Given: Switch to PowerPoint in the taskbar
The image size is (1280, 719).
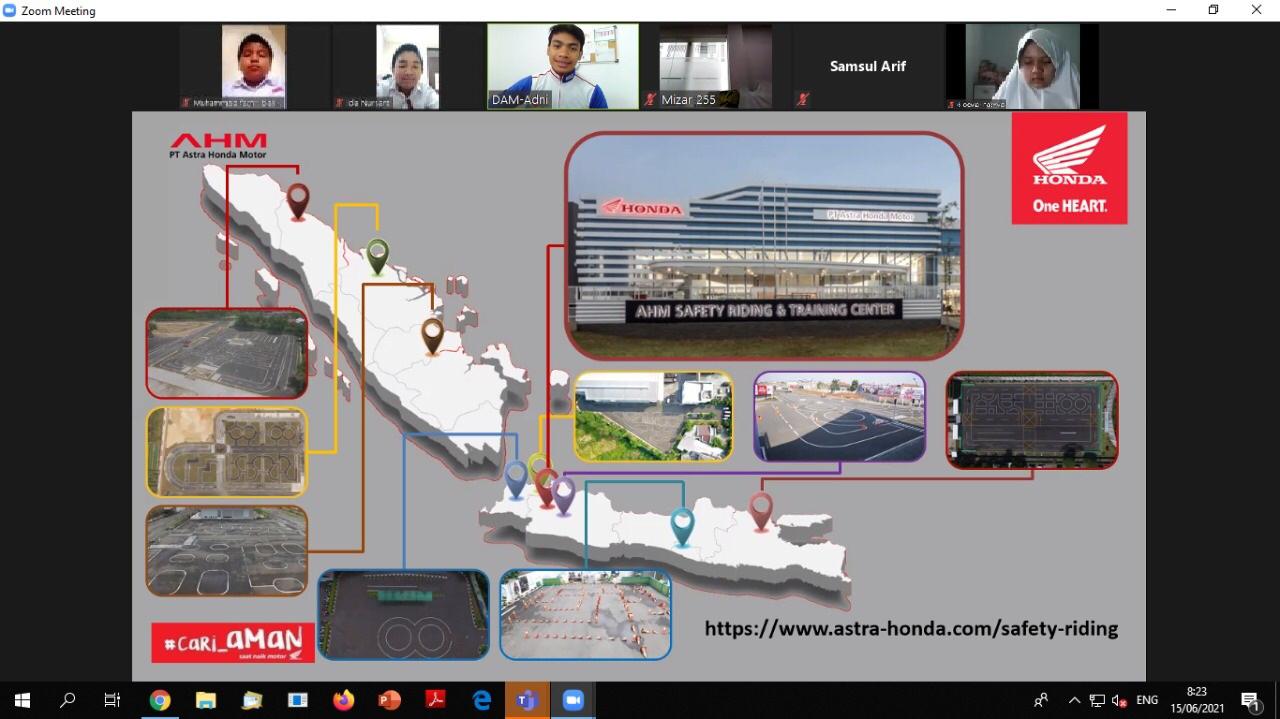Looking at the screenshot, I should tap(390, 700).
